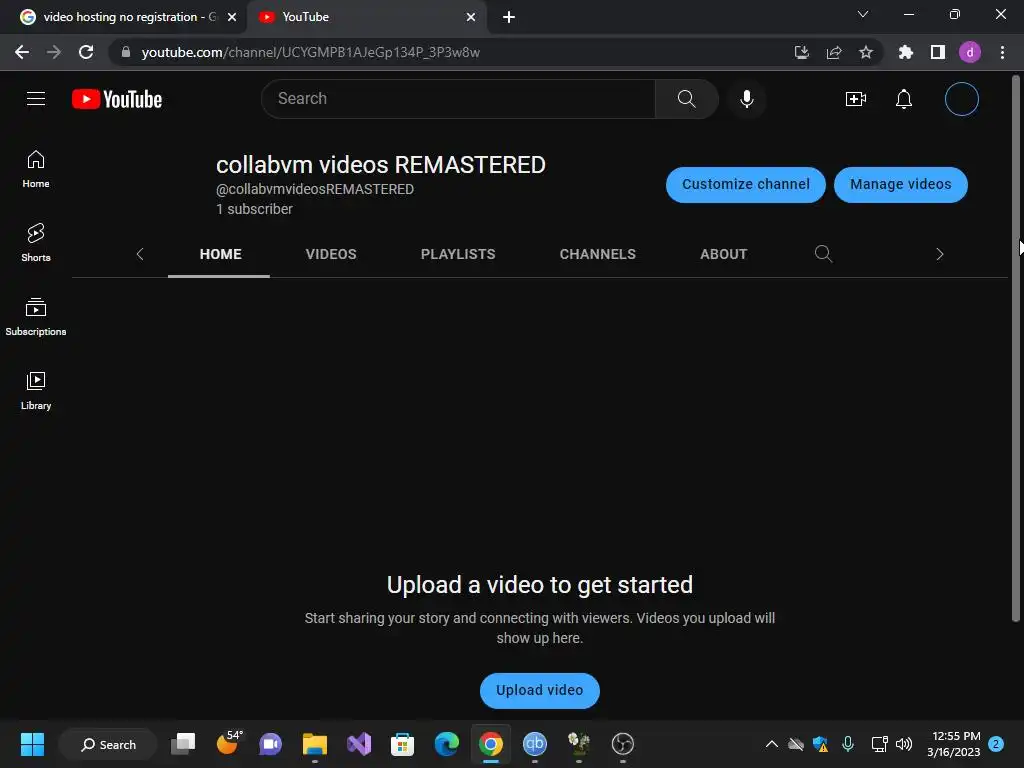Image resolution: width=1024 pixels, height=768 pixels.
Task: Open the account avatar menu in YouTube
Action: (x=961, y=99)
